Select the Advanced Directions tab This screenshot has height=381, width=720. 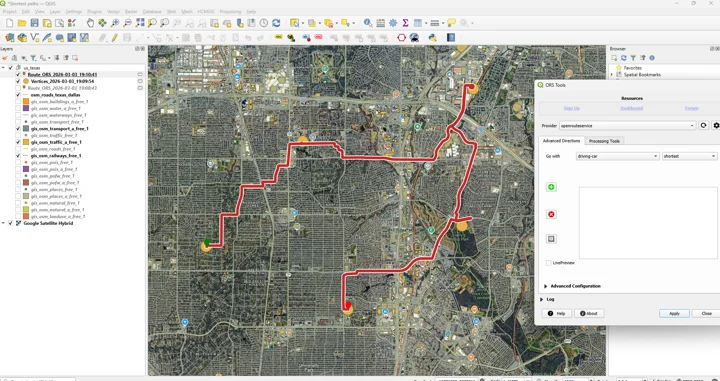[x=561, y=141]
